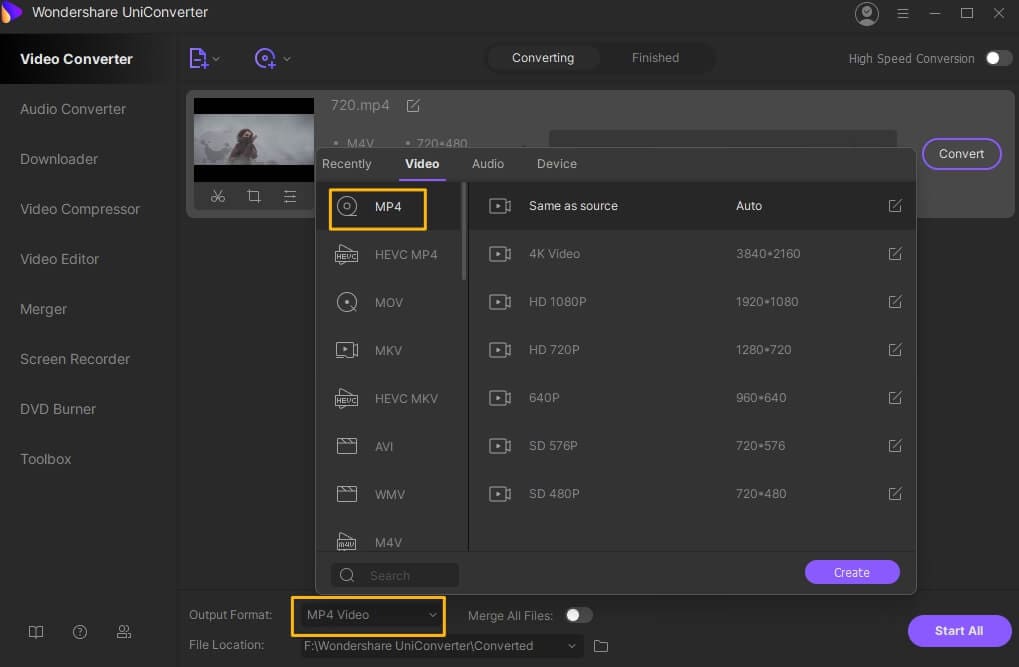Screen dimensions: 1019x667
Task: Choose the HD 1080P resolution
Action: pos(691,302)
